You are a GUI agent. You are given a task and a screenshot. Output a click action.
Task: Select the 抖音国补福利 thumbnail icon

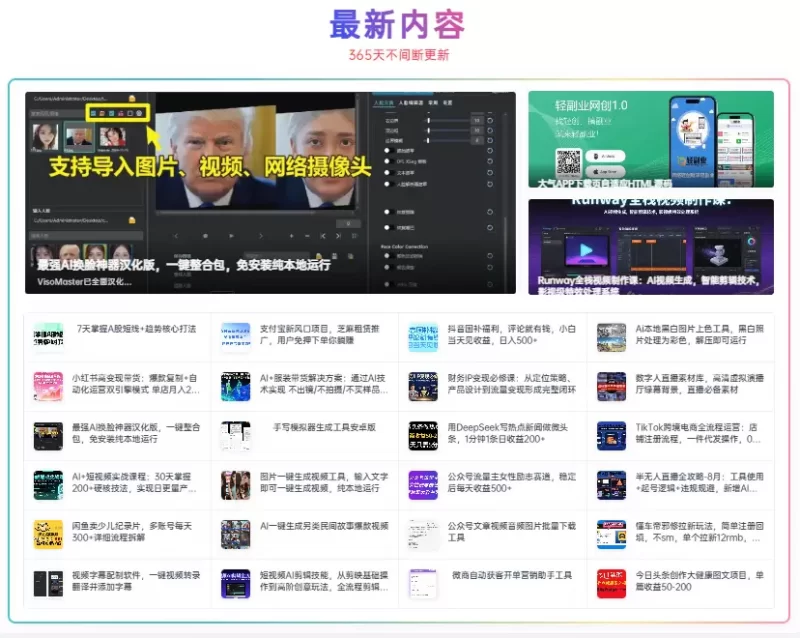coord(423,336)
